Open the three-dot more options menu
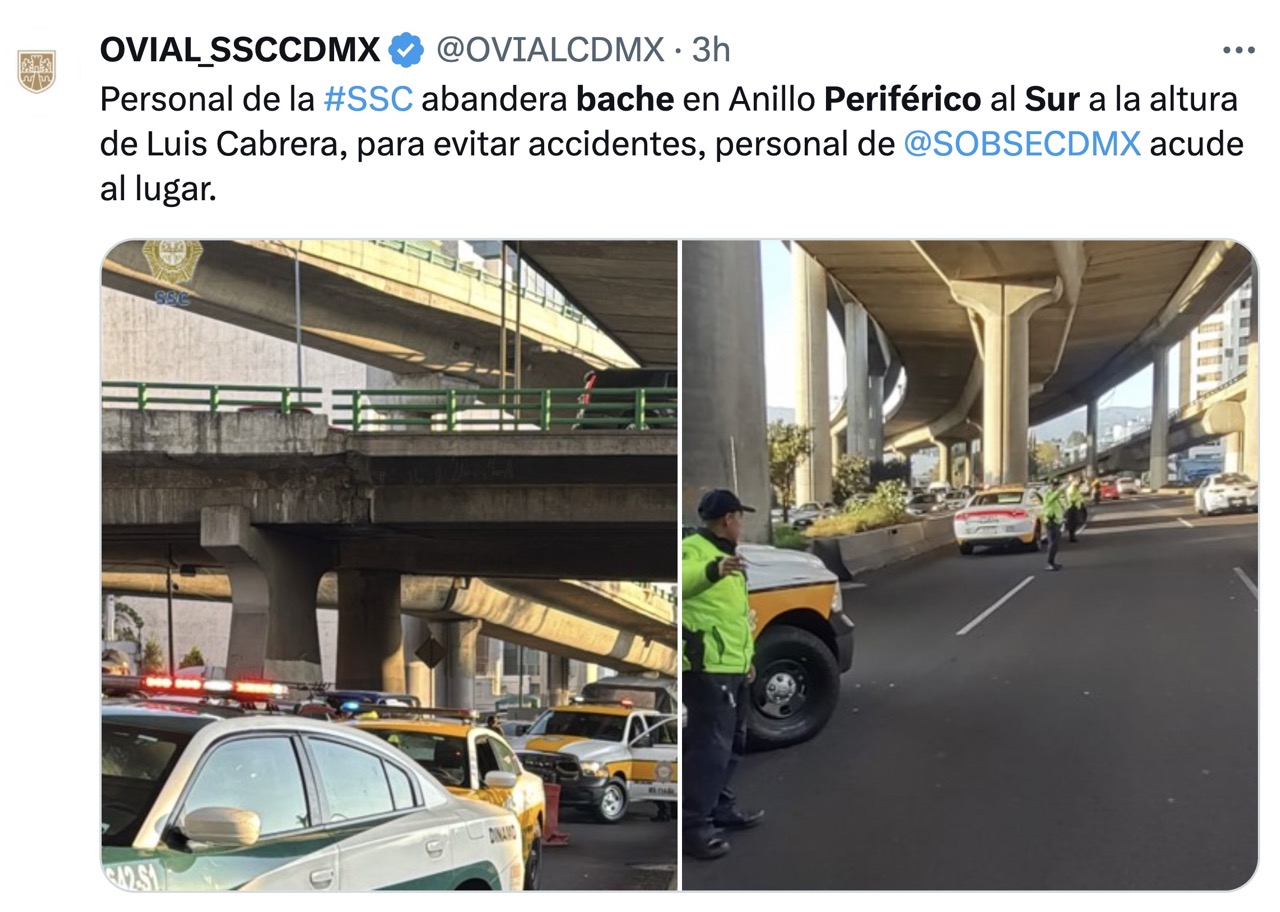 click(x=1238, y=50)
